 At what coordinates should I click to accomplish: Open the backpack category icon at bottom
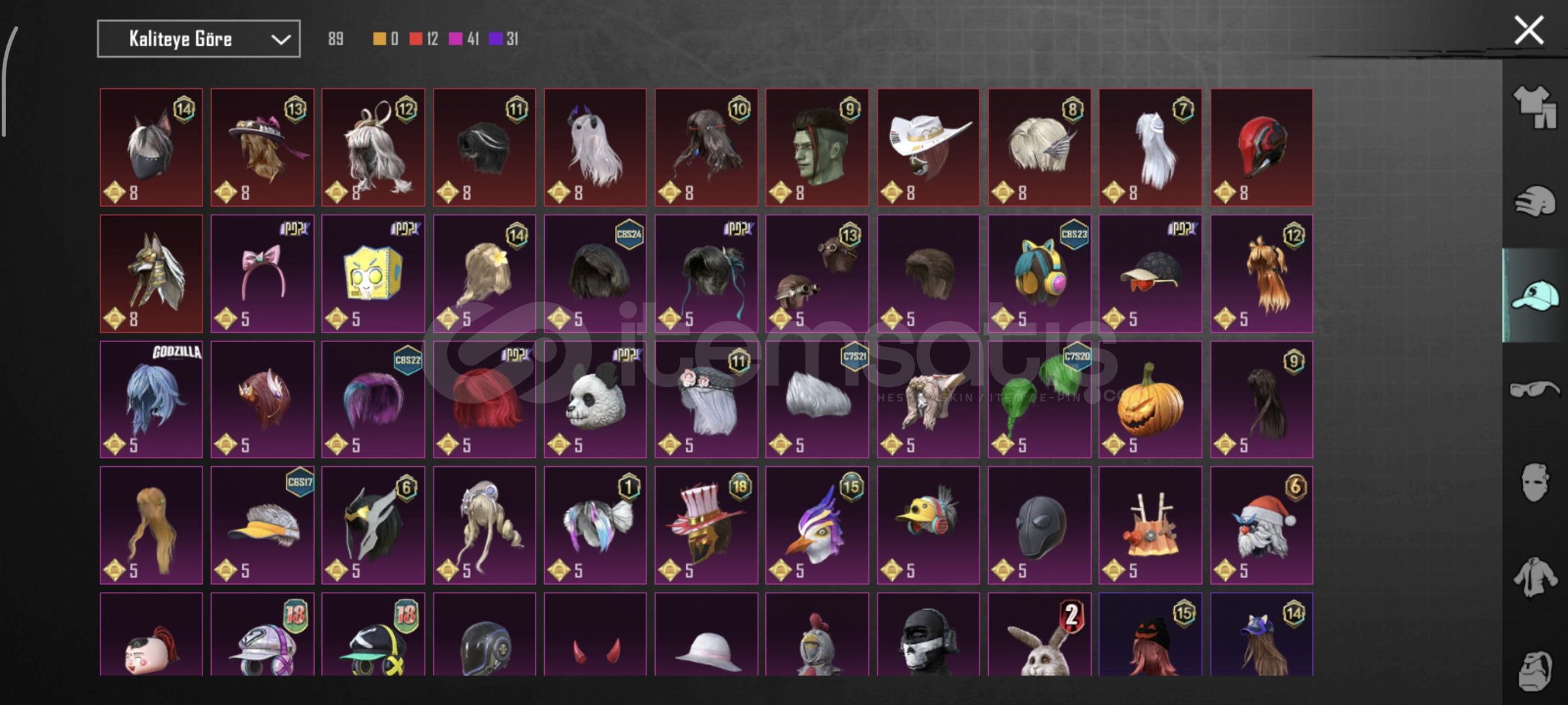[1535, 671]
